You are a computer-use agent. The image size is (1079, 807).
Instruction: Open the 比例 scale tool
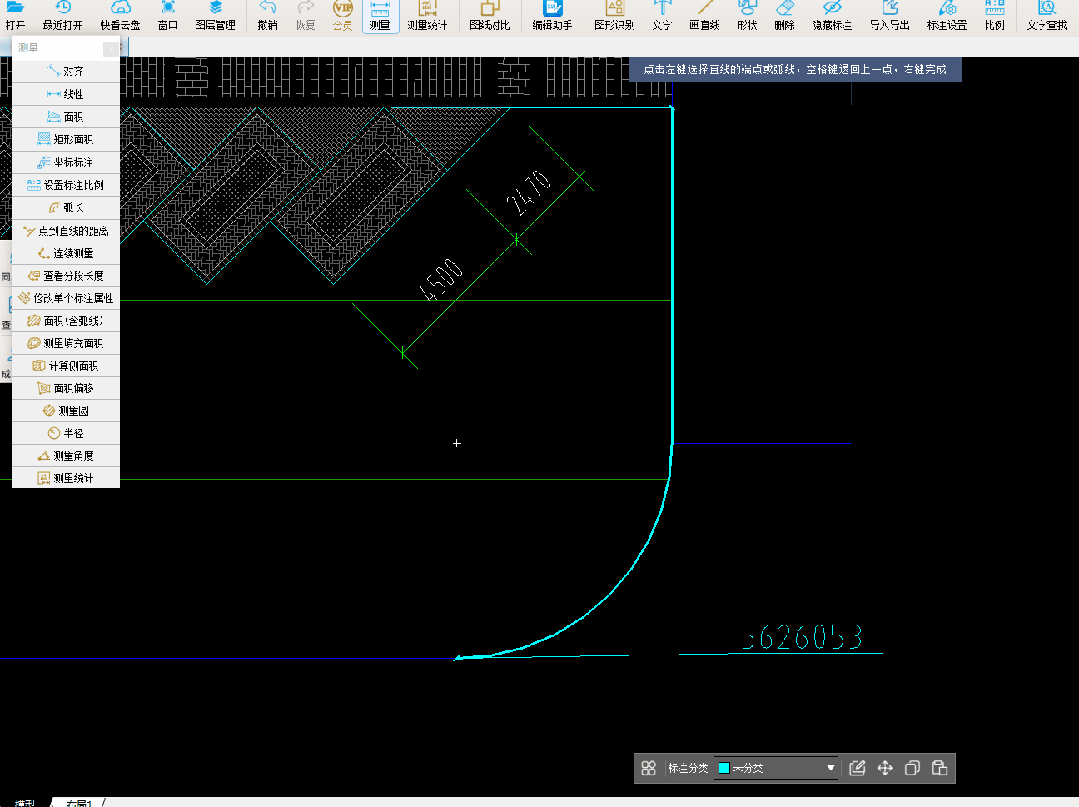coord(995,15)
